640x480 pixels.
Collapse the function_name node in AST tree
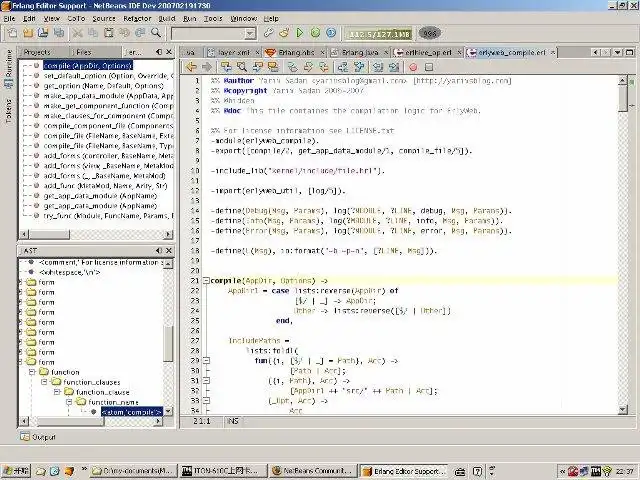(x=69, y=402)
